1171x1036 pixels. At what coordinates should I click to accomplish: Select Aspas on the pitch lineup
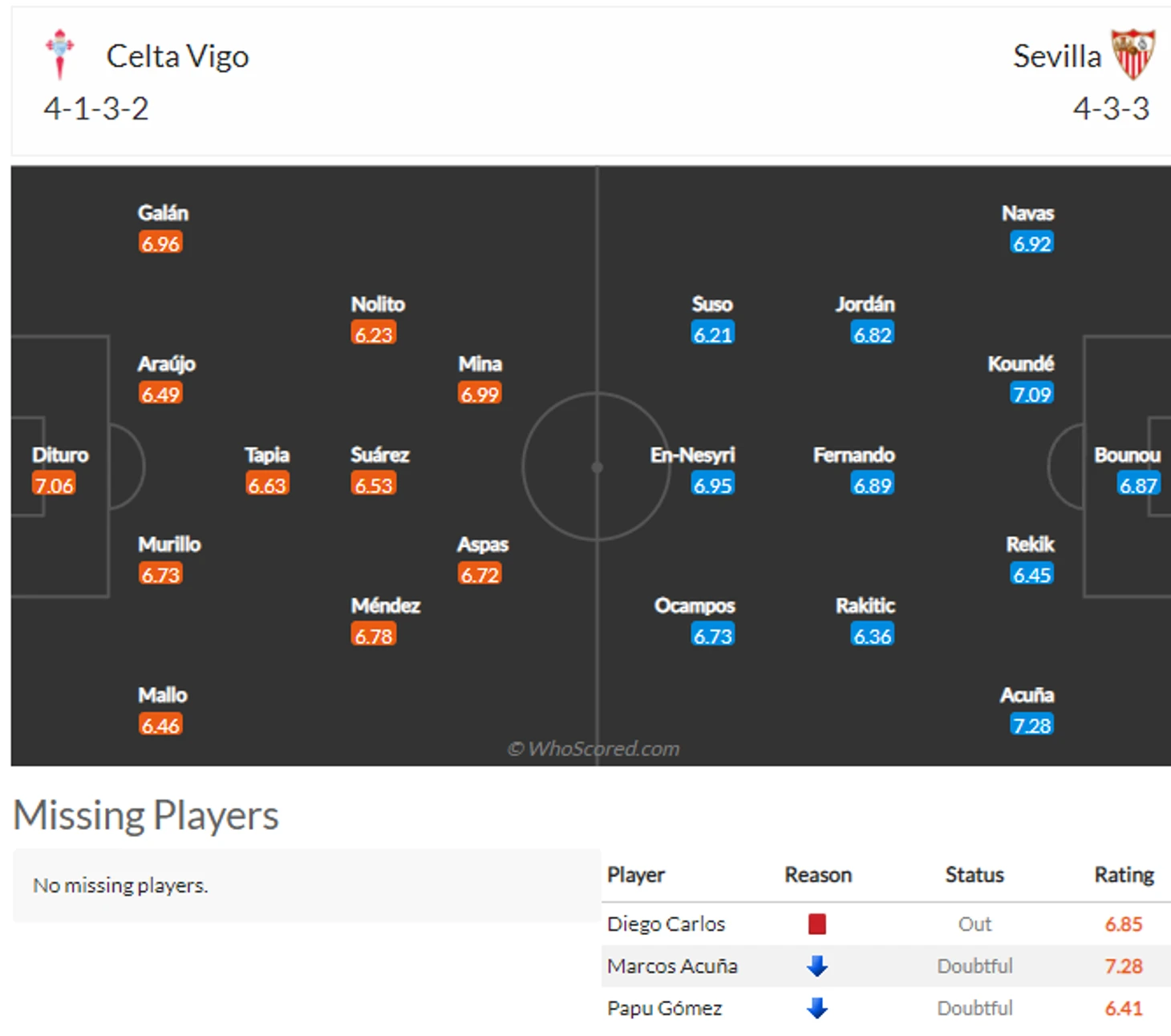483,544
